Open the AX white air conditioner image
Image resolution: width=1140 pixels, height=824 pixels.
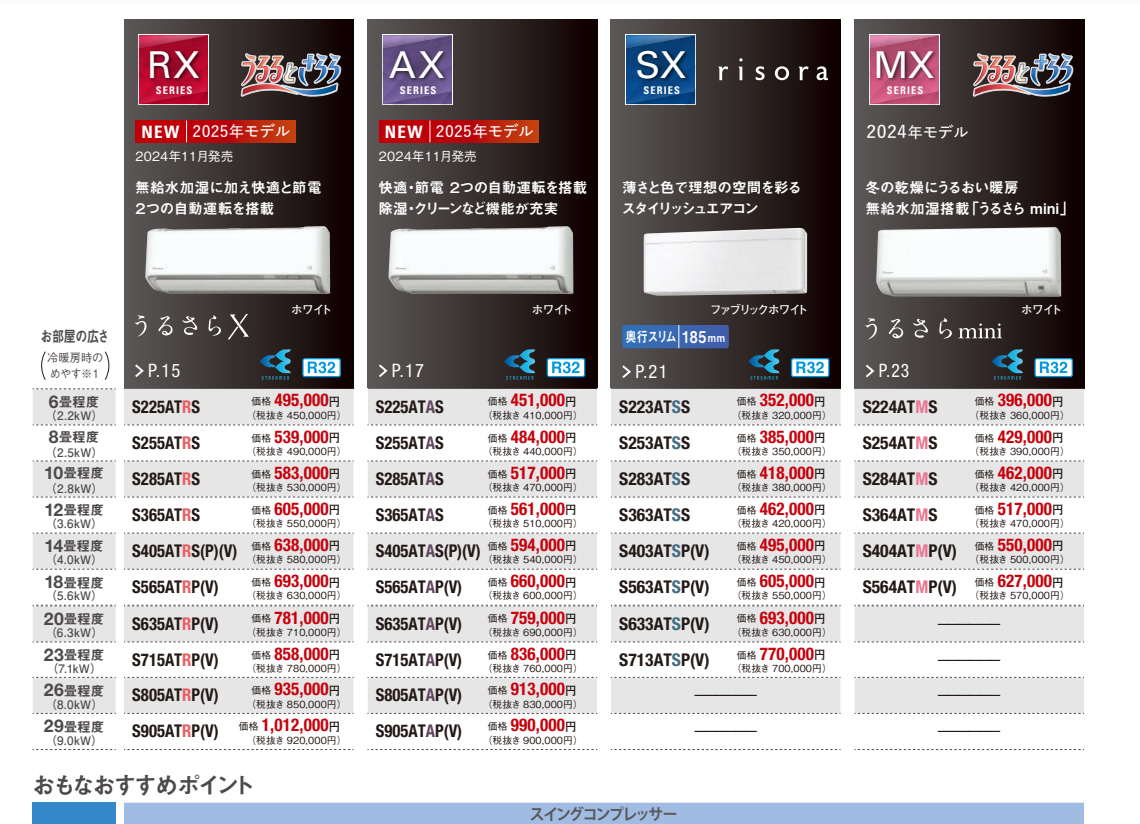click(x=481, y=260)
